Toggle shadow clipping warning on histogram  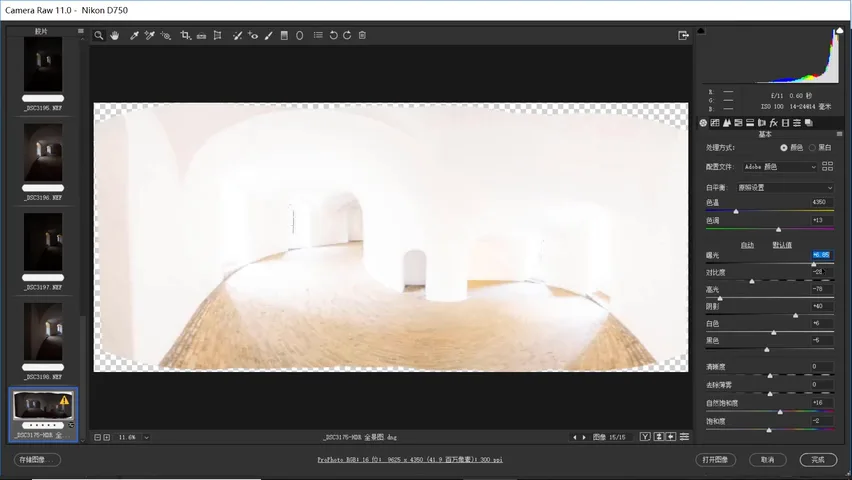click(x=701, y=31)
